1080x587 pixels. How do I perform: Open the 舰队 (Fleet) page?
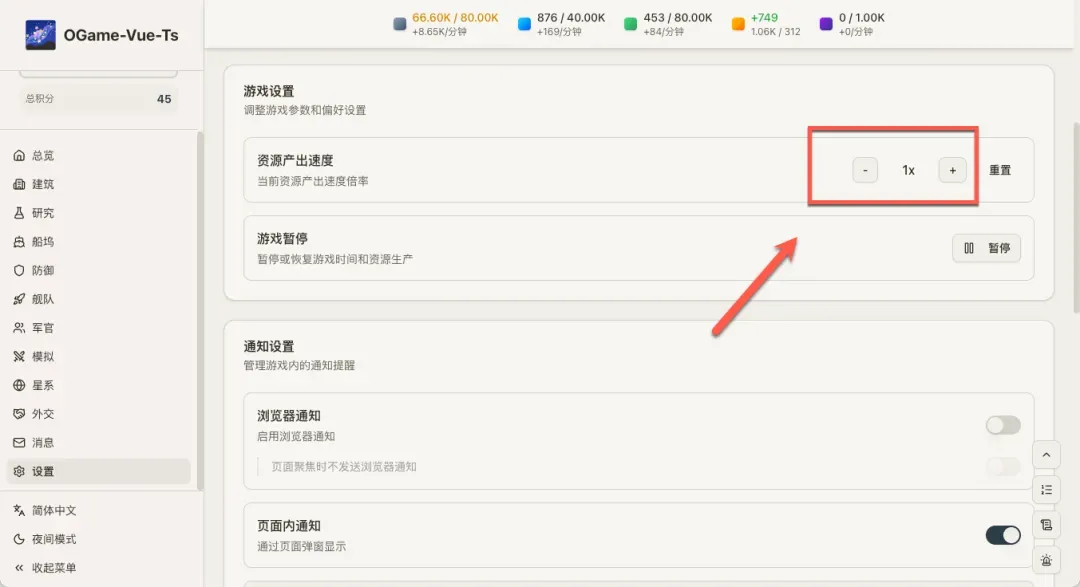pyautogui.click(x=42, y=299)
